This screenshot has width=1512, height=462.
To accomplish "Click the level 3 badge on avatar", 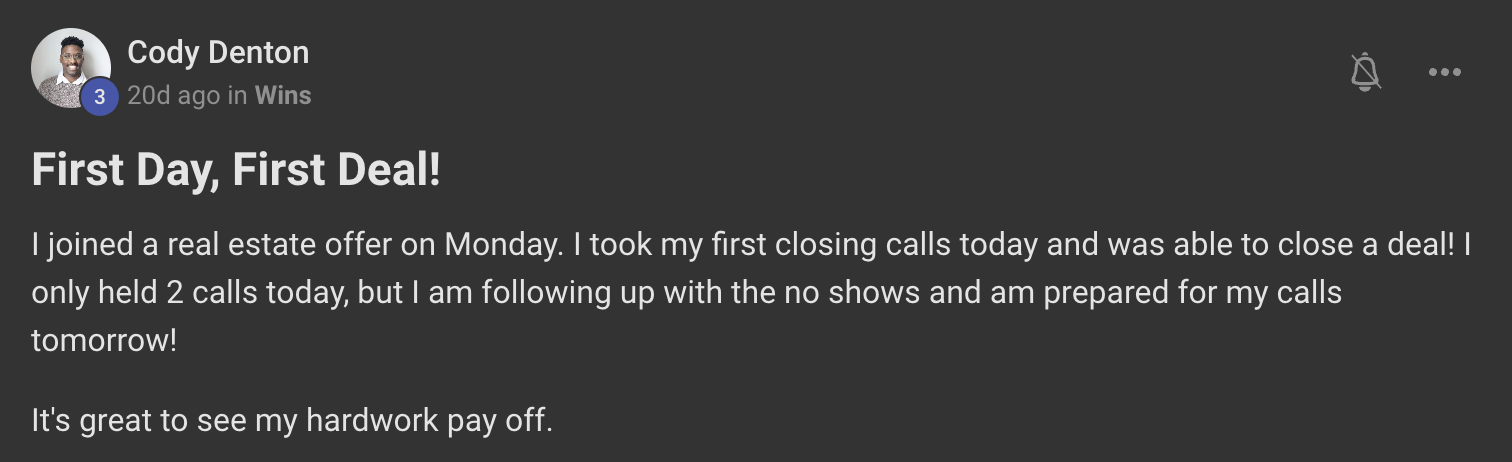I will (99, 97).
